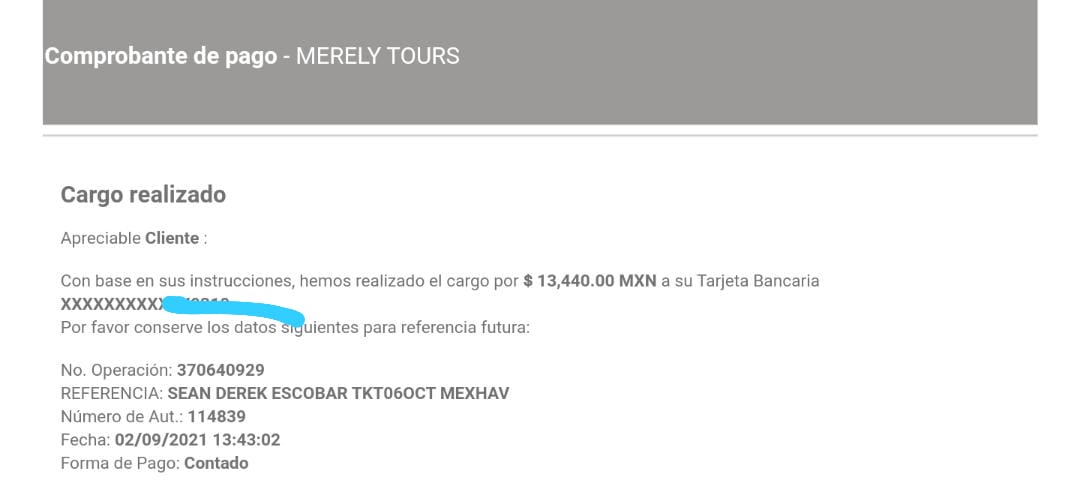
Task: Select the date 02/09/2021 13:43:02
Action: (198, 440)
